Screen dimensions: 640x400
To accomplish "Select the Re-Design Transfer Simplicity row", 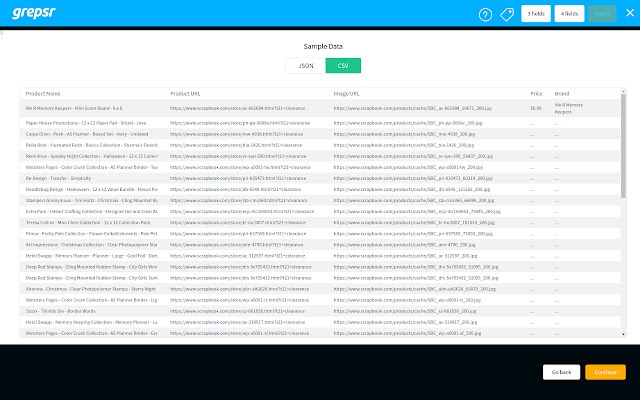I will pyautogui.click(x=320, y=178).
